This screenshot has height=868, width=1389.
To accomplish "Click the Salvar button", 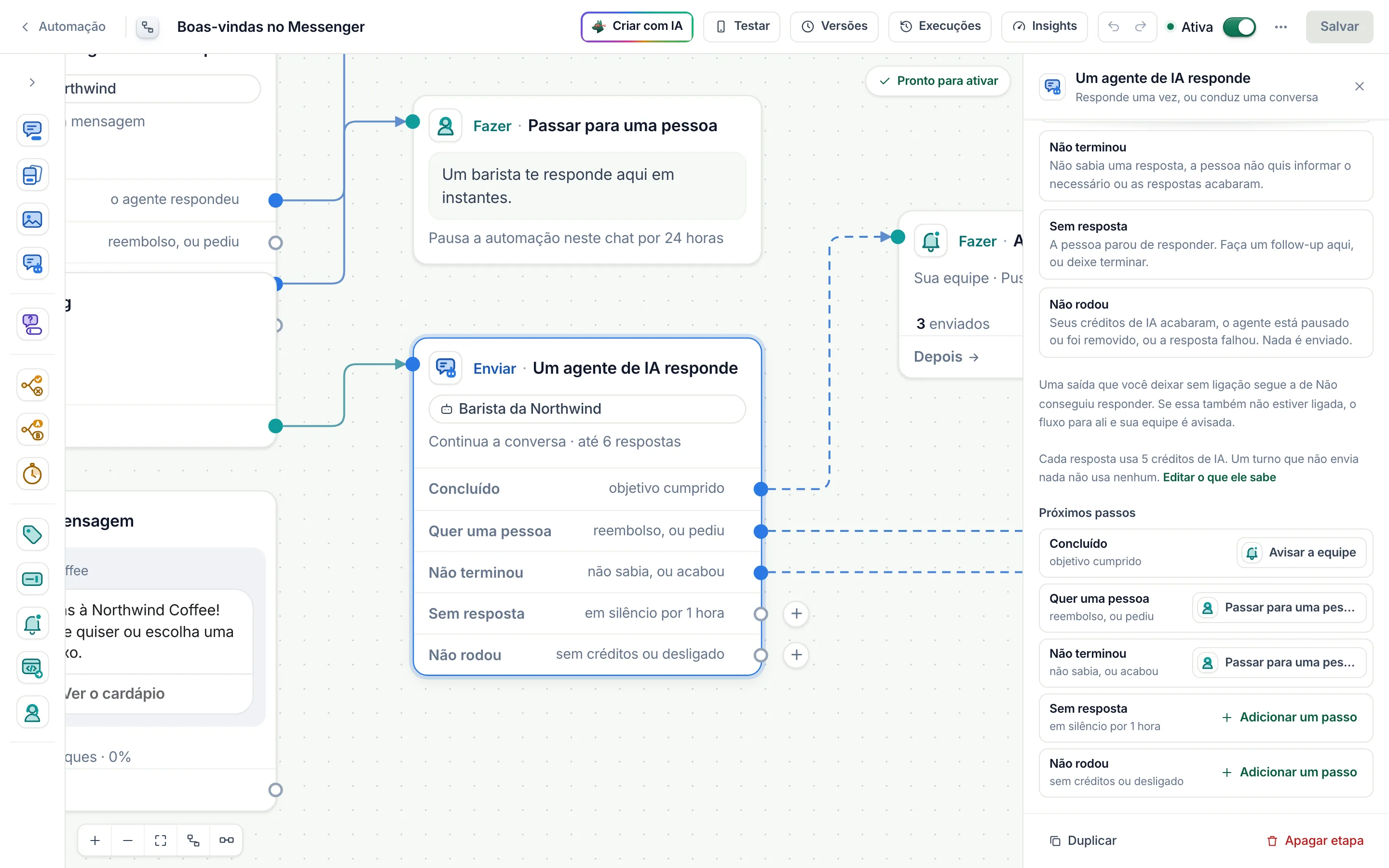I will click(1339, 27).
